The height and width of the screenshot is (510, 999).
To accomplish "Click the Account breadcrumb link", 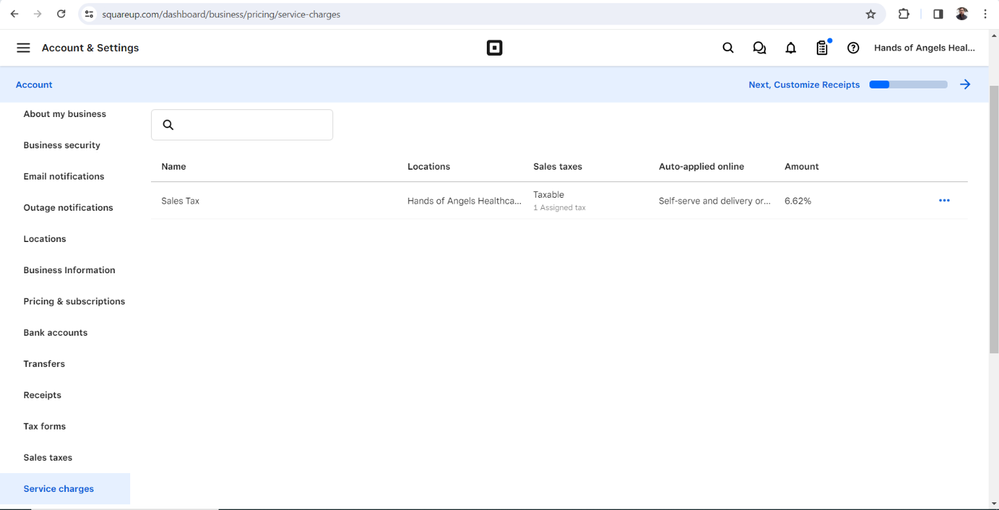I will (34, 85).
